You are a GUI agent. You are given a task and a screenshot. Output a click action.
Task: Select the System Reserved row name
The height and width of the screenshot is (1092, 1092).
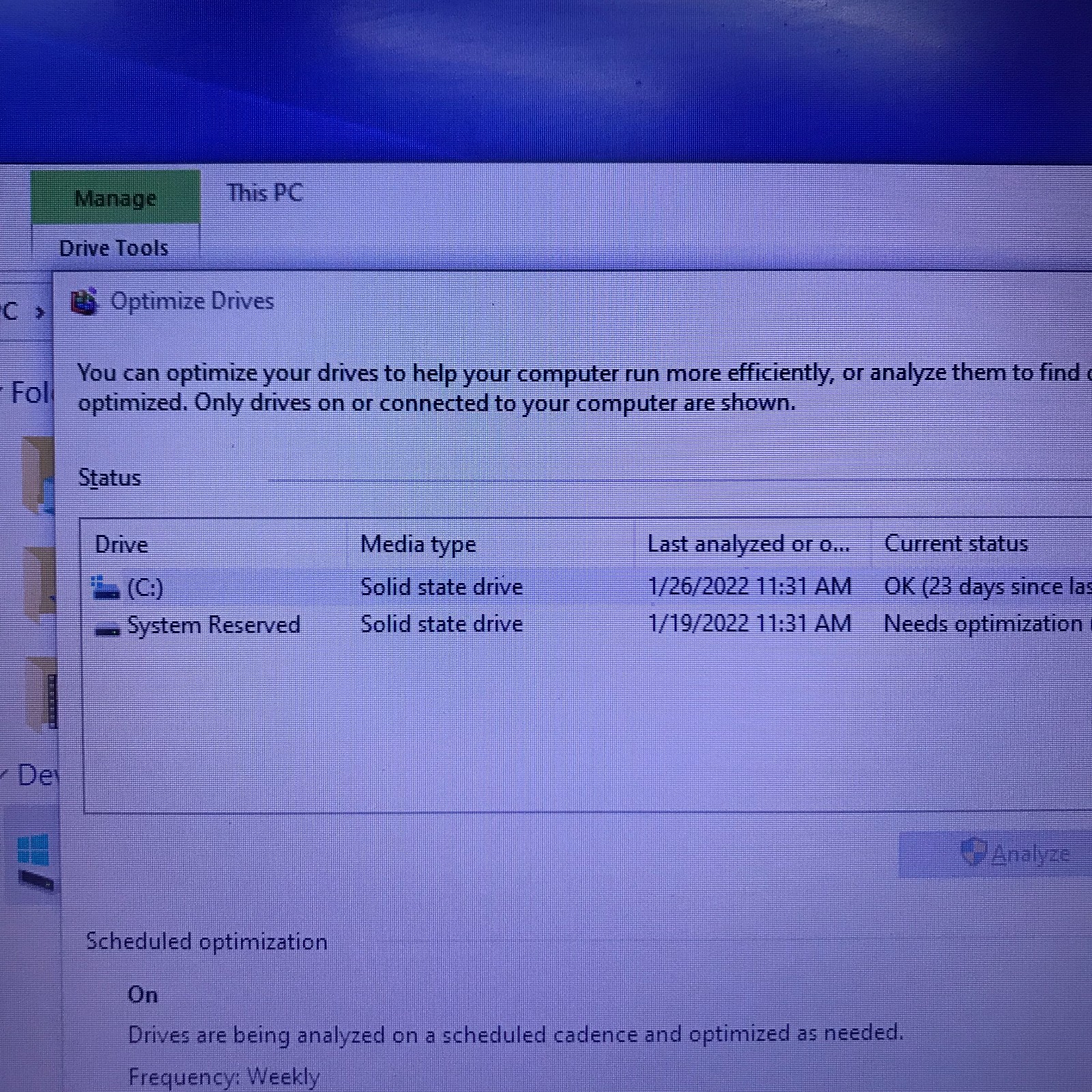[x=214, y=624]
